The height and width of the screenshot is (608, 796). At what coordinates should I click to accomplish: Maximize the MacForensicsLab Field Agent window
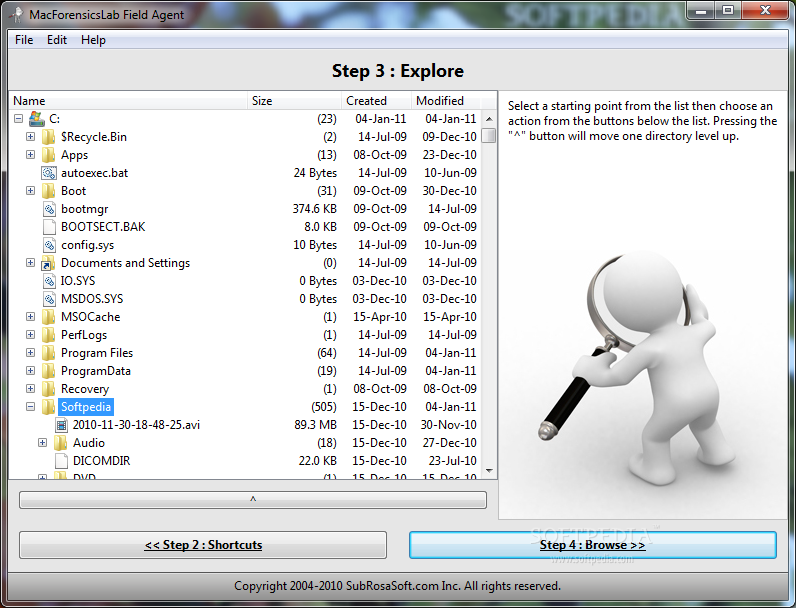tap(728, 10)
